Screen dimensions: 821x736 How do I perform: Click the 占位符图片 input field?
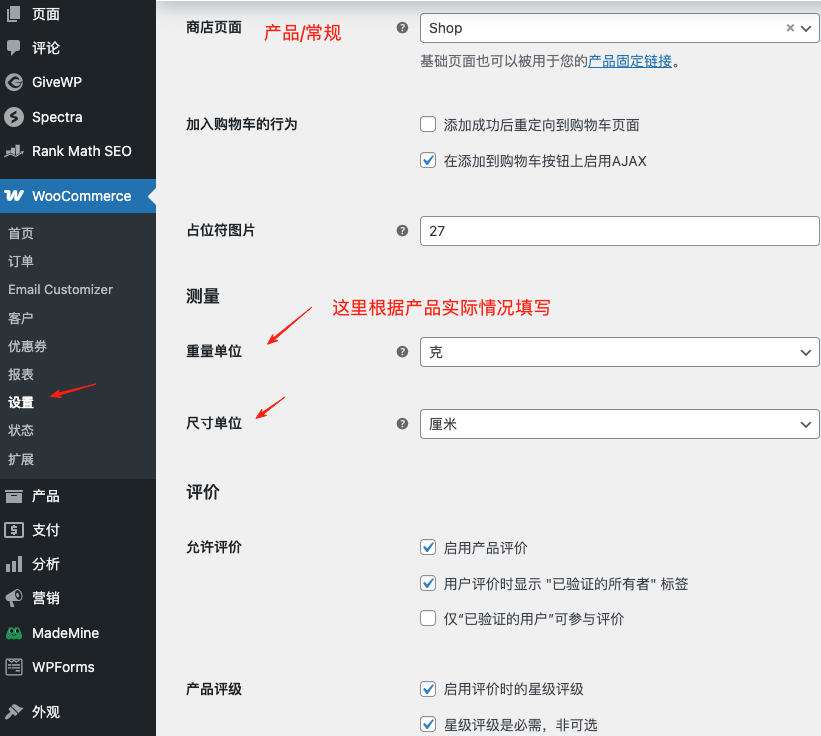coord(619,231)
